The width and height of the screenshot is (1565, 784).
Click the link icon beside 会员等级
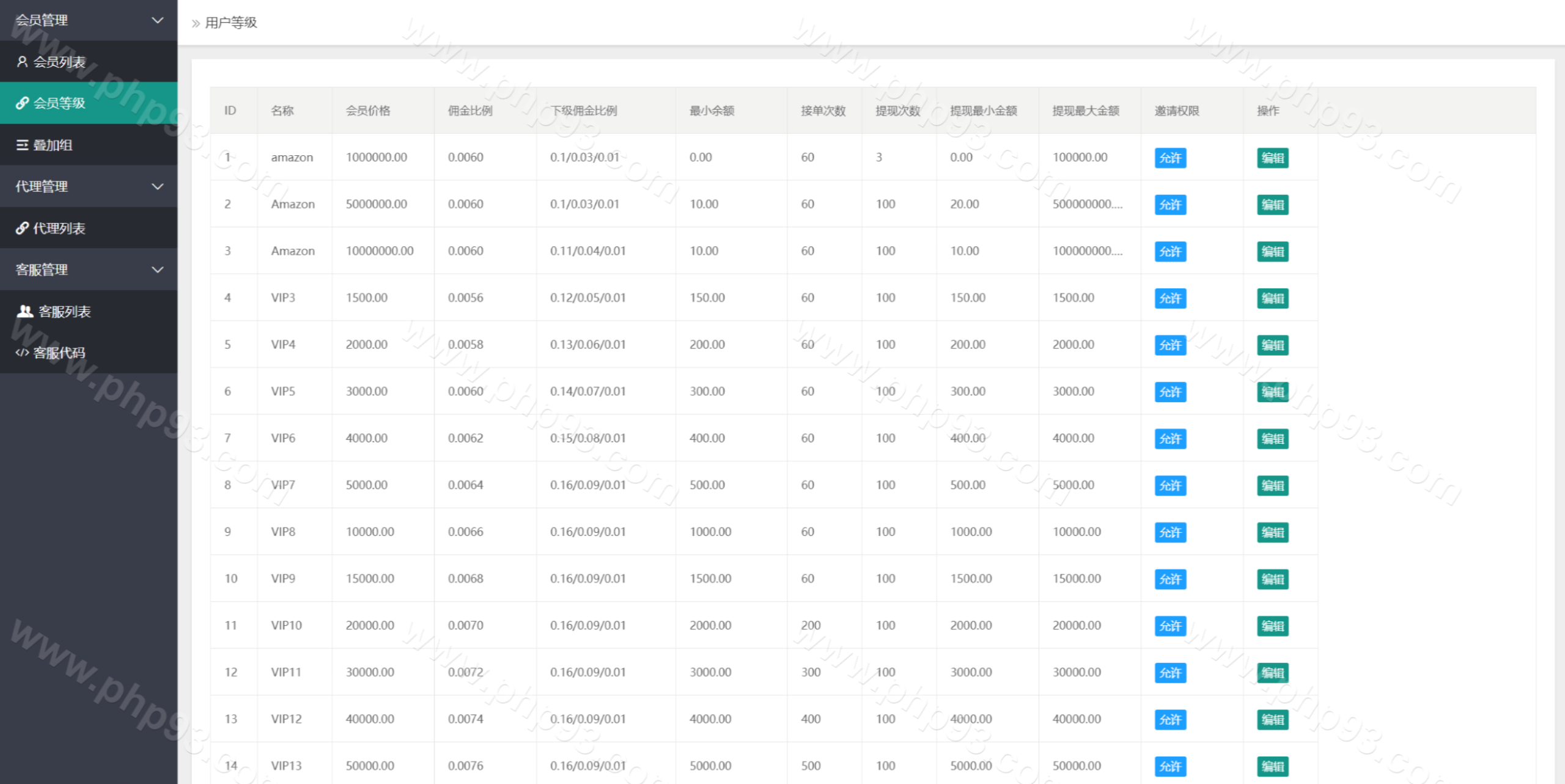(x=22, y=103)
